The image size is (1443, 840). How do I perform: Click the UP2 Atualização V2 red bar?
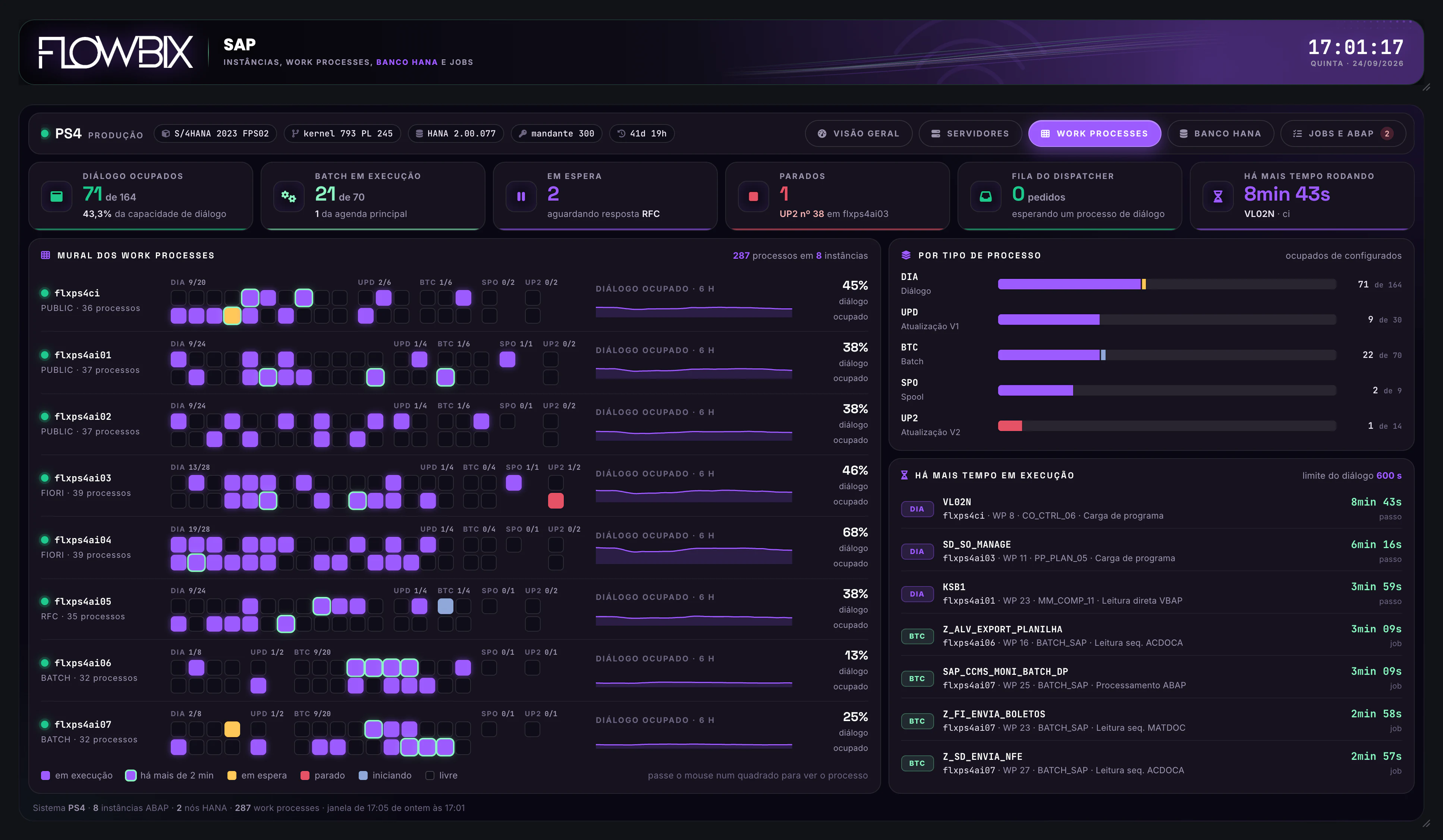tap(1009, 426)
